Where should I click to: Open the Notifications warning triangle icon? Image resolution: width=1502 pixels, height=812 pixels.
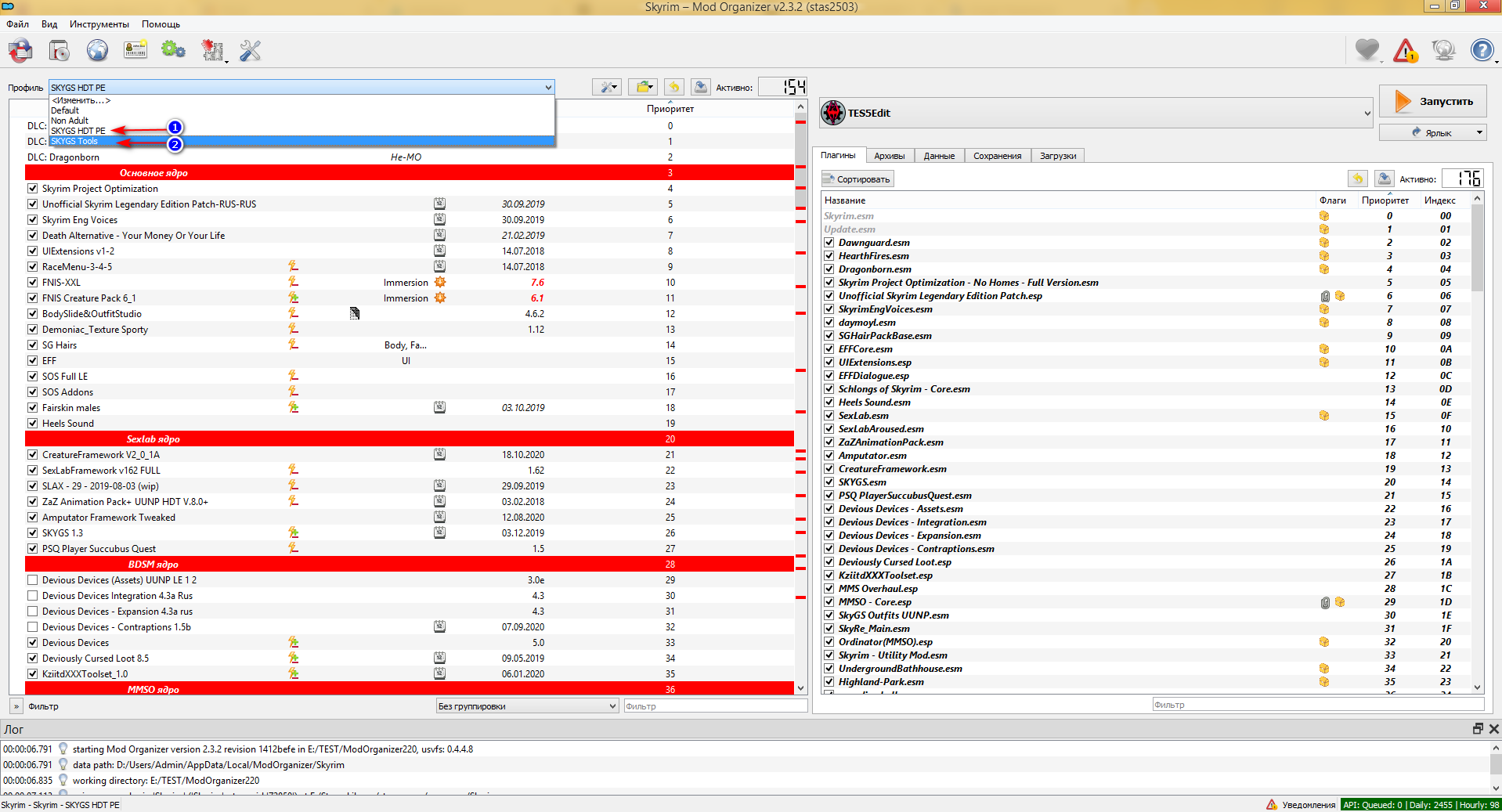coord(1406,51)
